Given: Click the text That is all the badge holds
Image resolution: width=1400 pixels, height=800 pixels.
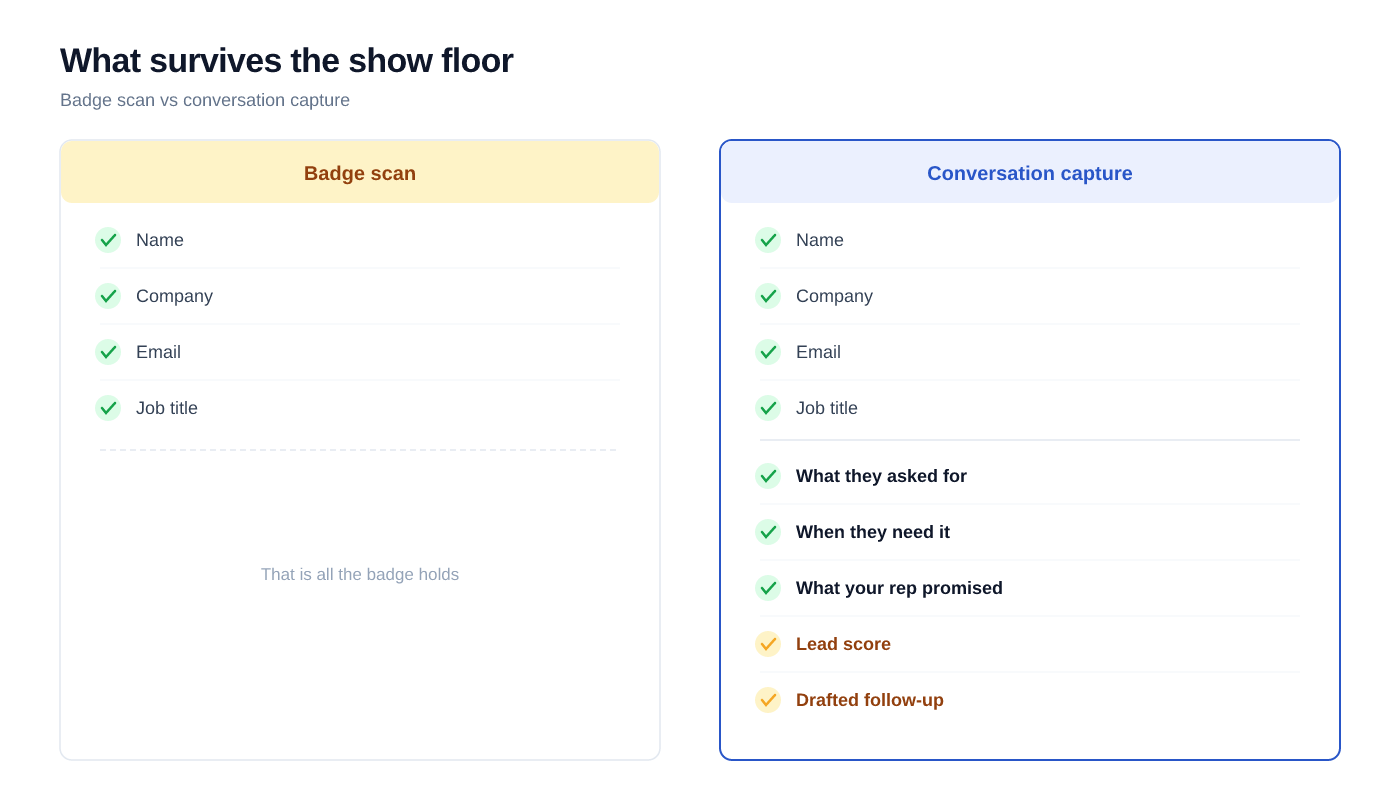Looking at the screenshot, I should [x=360, y=574].
